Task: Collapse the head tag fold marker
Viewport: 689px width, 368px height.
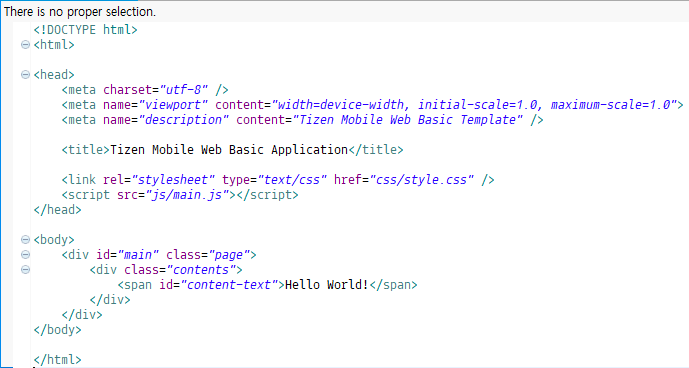Action: click(x=25, y=74)
